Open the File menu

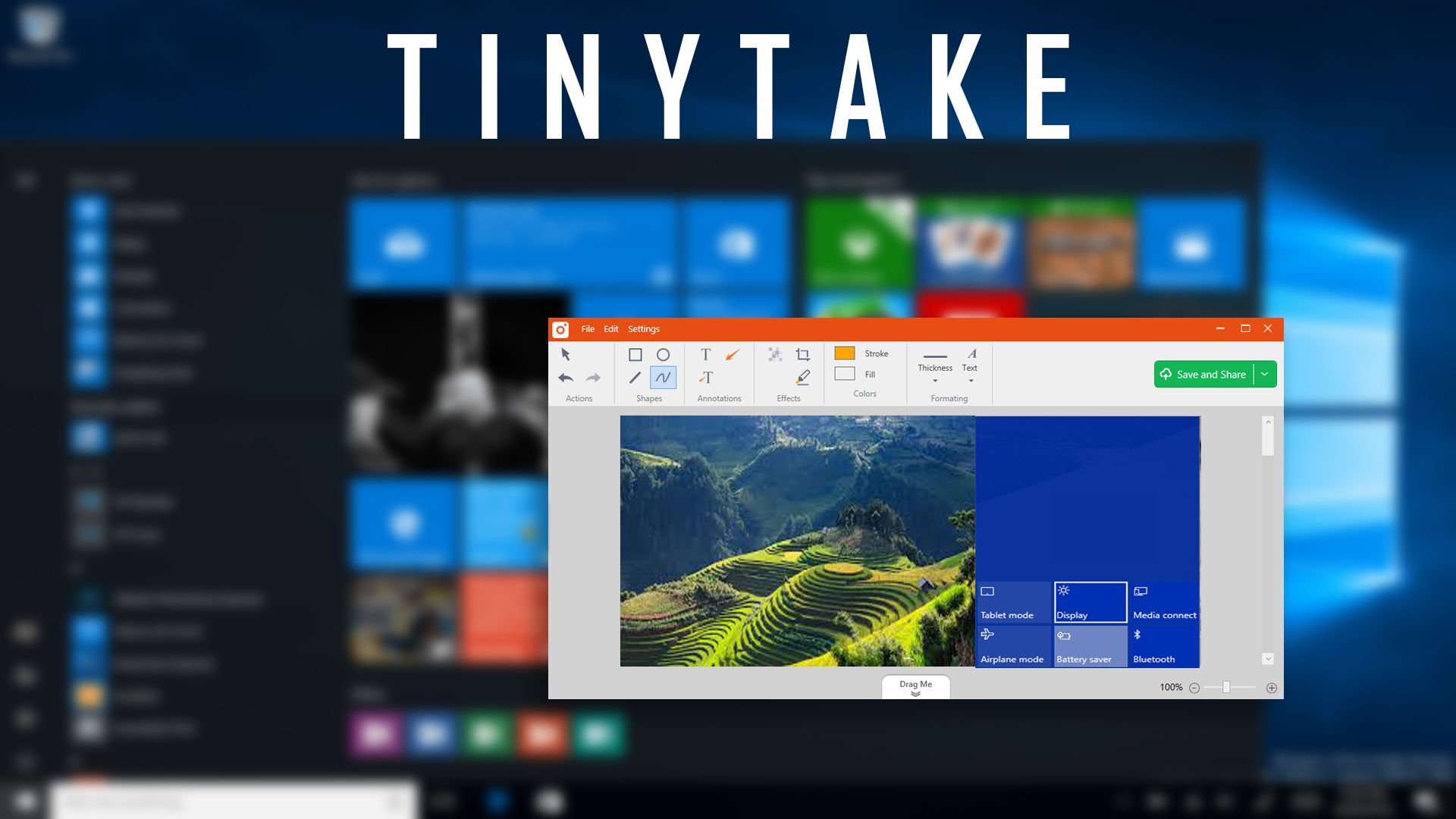pyautogui.click(x=588, y=328)
